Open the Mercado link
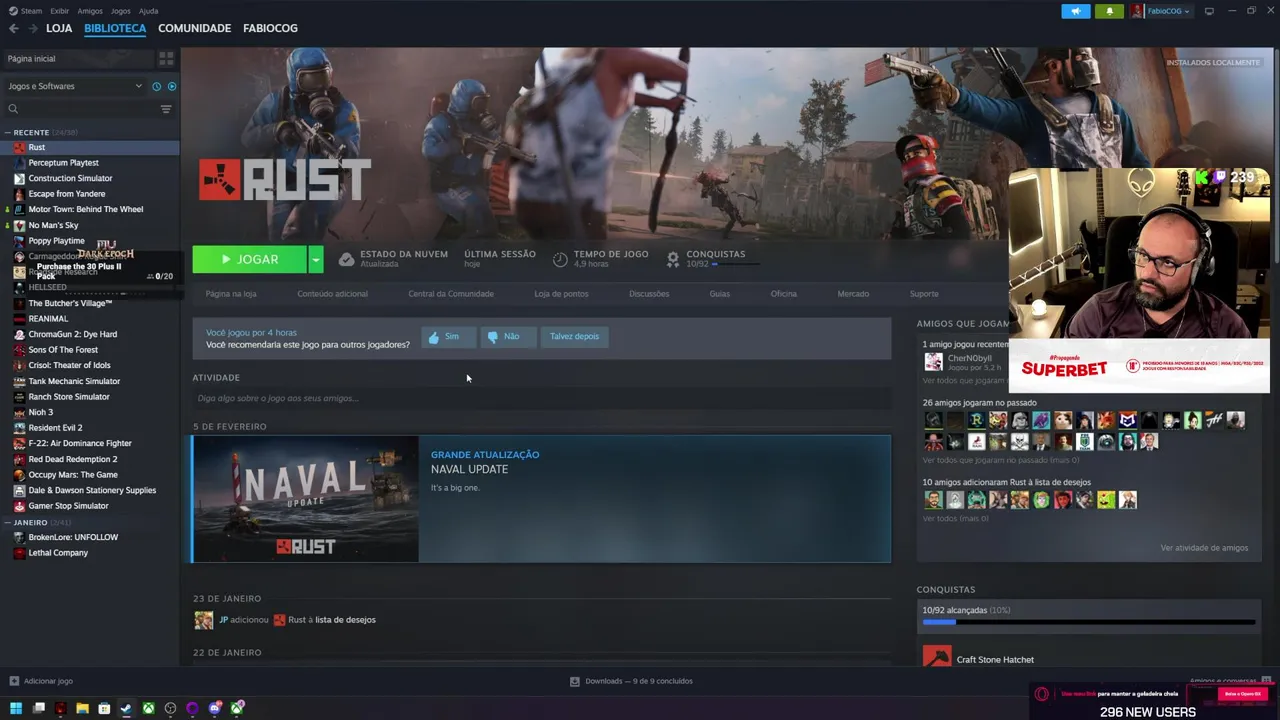The height and width of the screenshot is (720, 1280). [x=853, y=294]
